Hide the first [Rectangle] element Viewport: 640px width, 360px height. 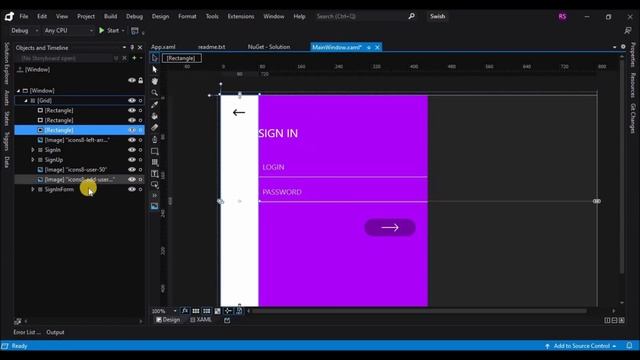coord(131,110)
